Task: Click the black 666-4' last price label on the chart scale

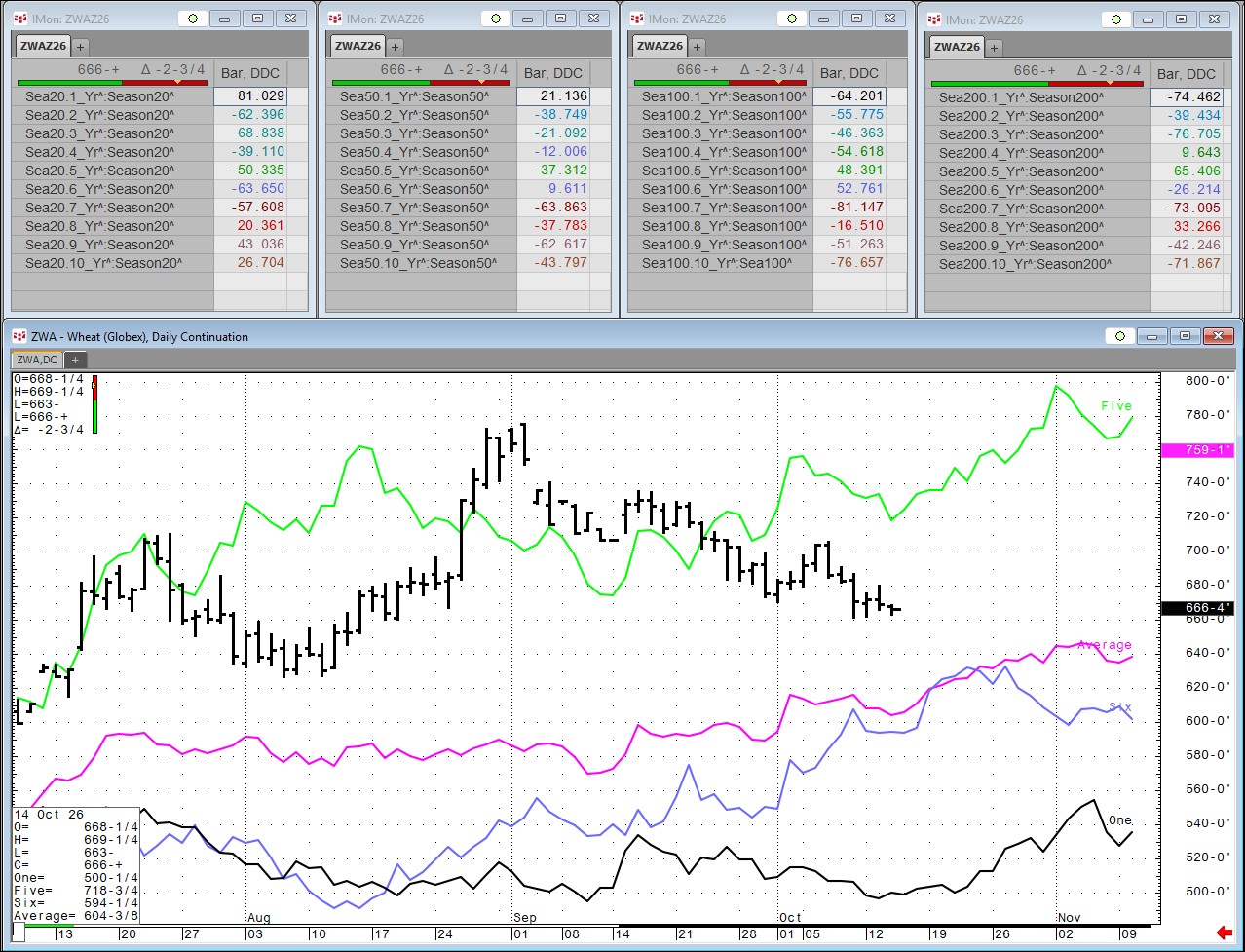Action: [x=1197, y=608]
